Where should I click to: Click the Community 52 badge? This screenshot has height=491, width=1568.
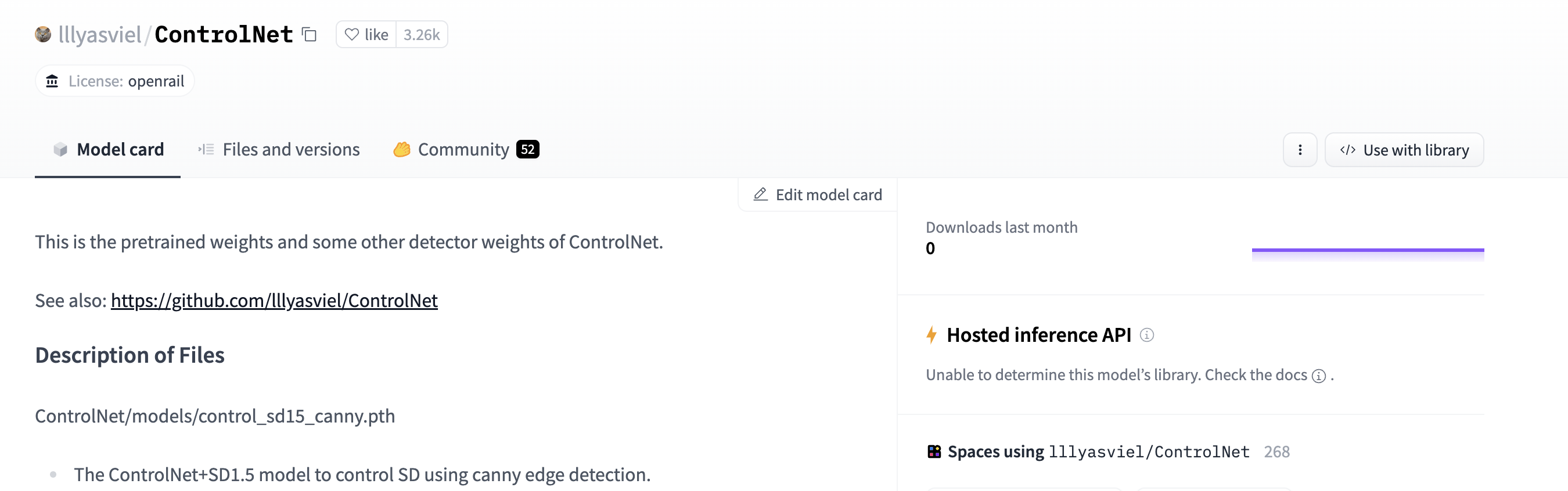pyautogui.click(x=528, y=150)
